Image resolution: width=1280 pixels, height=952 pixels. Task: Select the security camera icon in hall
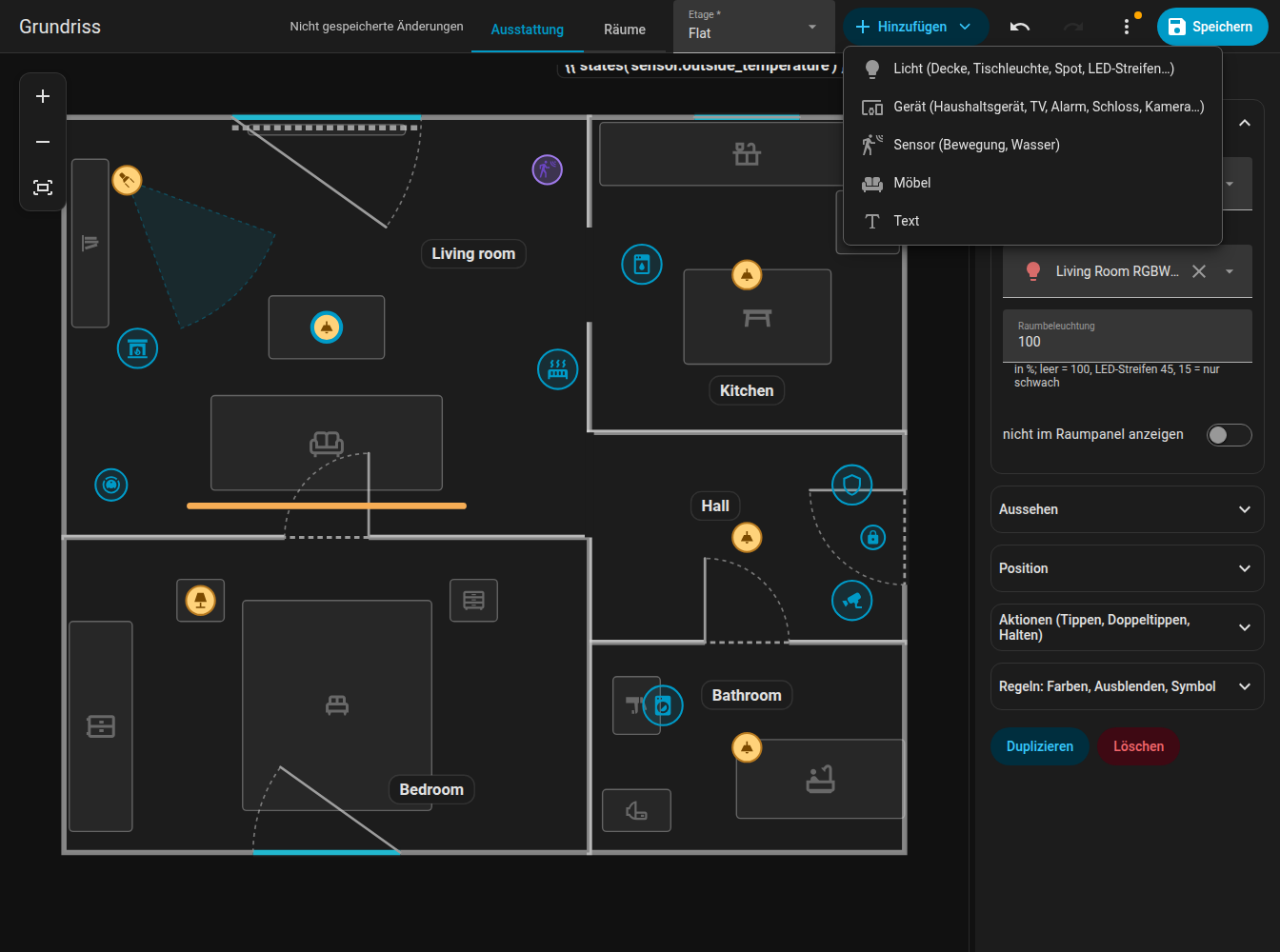click(852, 600)
